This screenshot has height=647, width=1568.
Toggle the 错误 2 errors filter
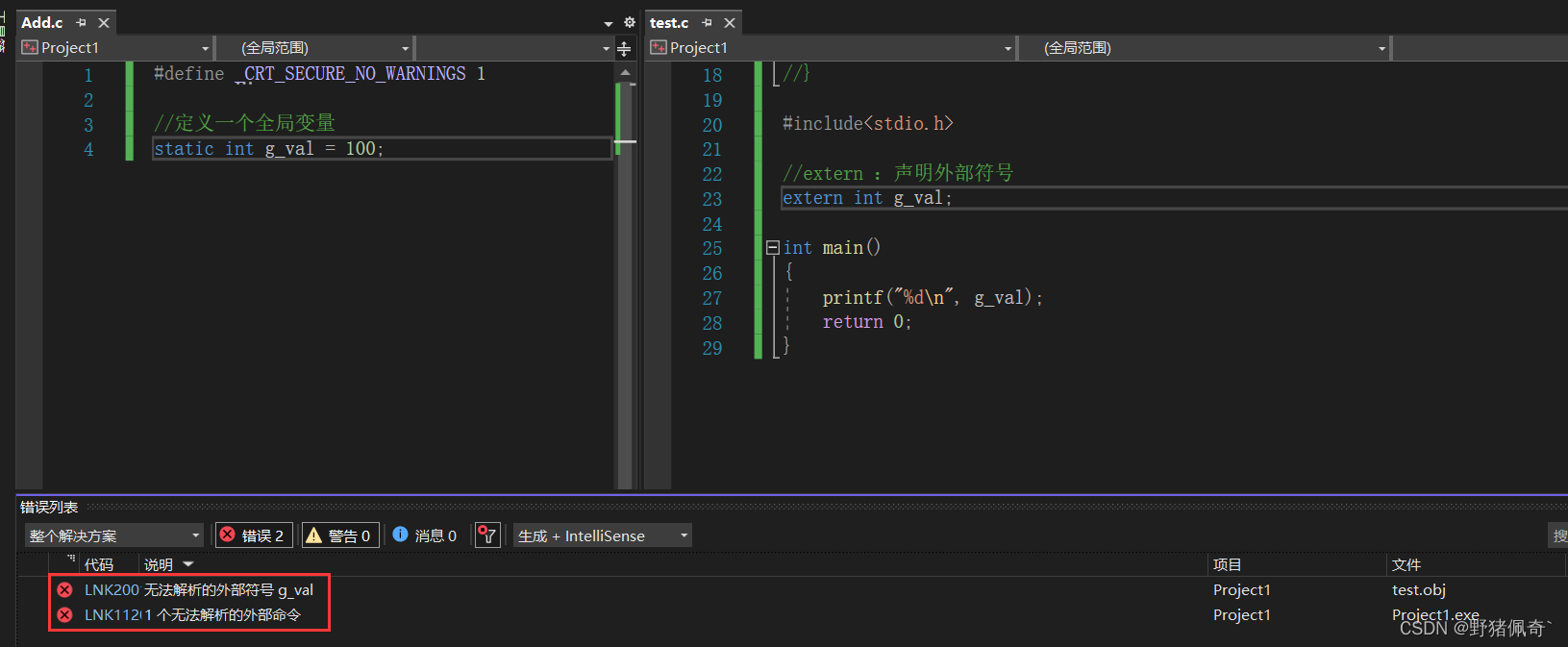coord(253,535)
